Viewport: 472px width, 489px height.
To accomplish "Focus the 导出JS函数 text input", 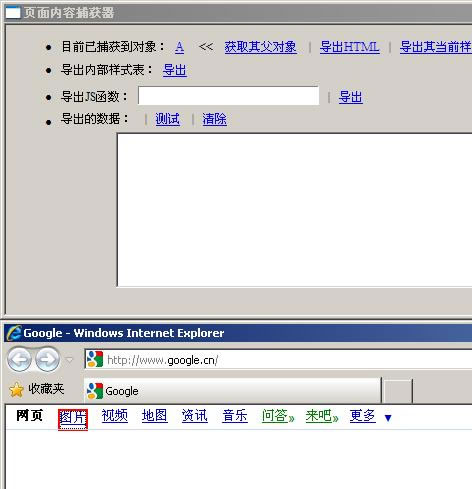I will pos(229,96).
